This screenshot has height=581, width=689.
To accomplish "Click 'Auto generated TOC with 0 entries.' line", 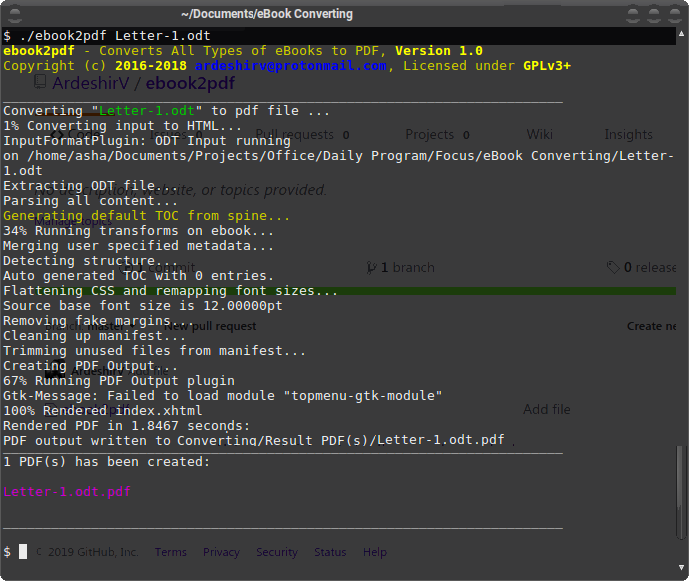I will point(138,276).
